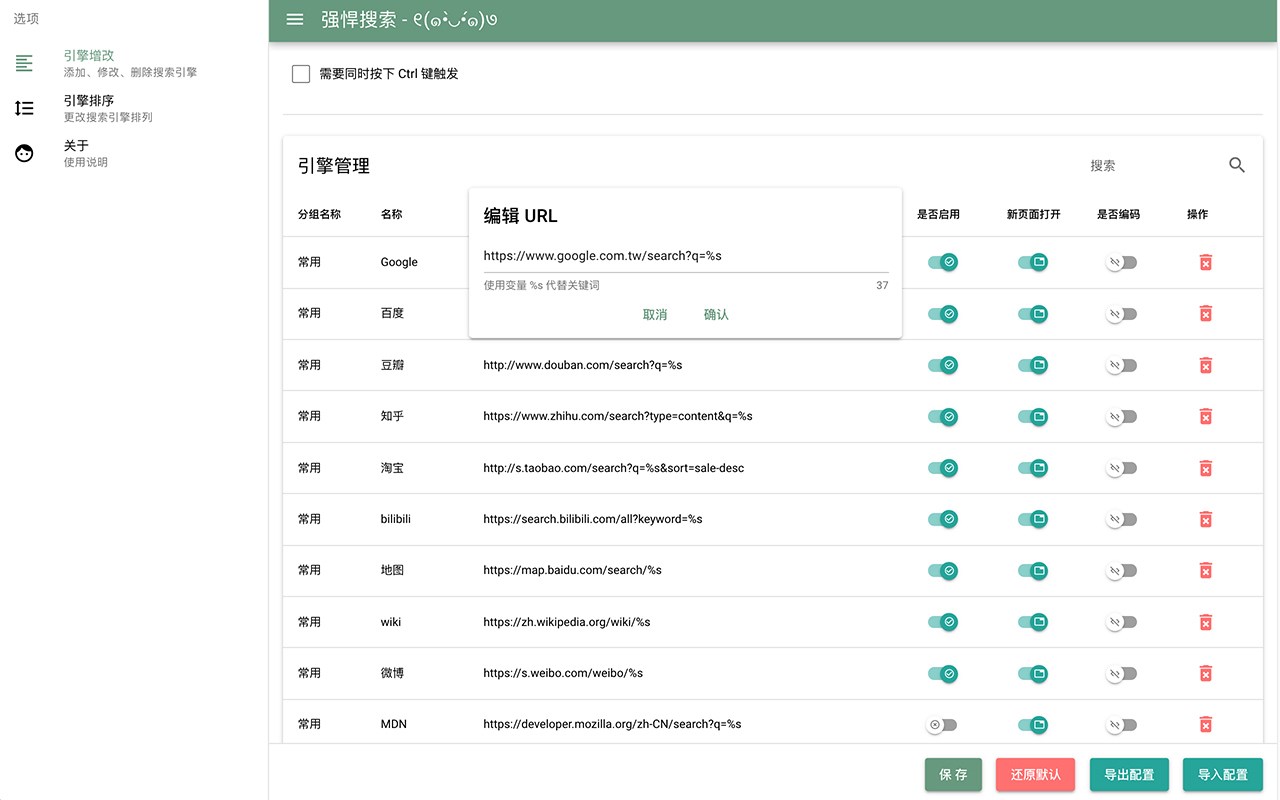Click the 引擎排序 sort icon in the sidebar
The image size is (1280, 800).
[24, 108]
